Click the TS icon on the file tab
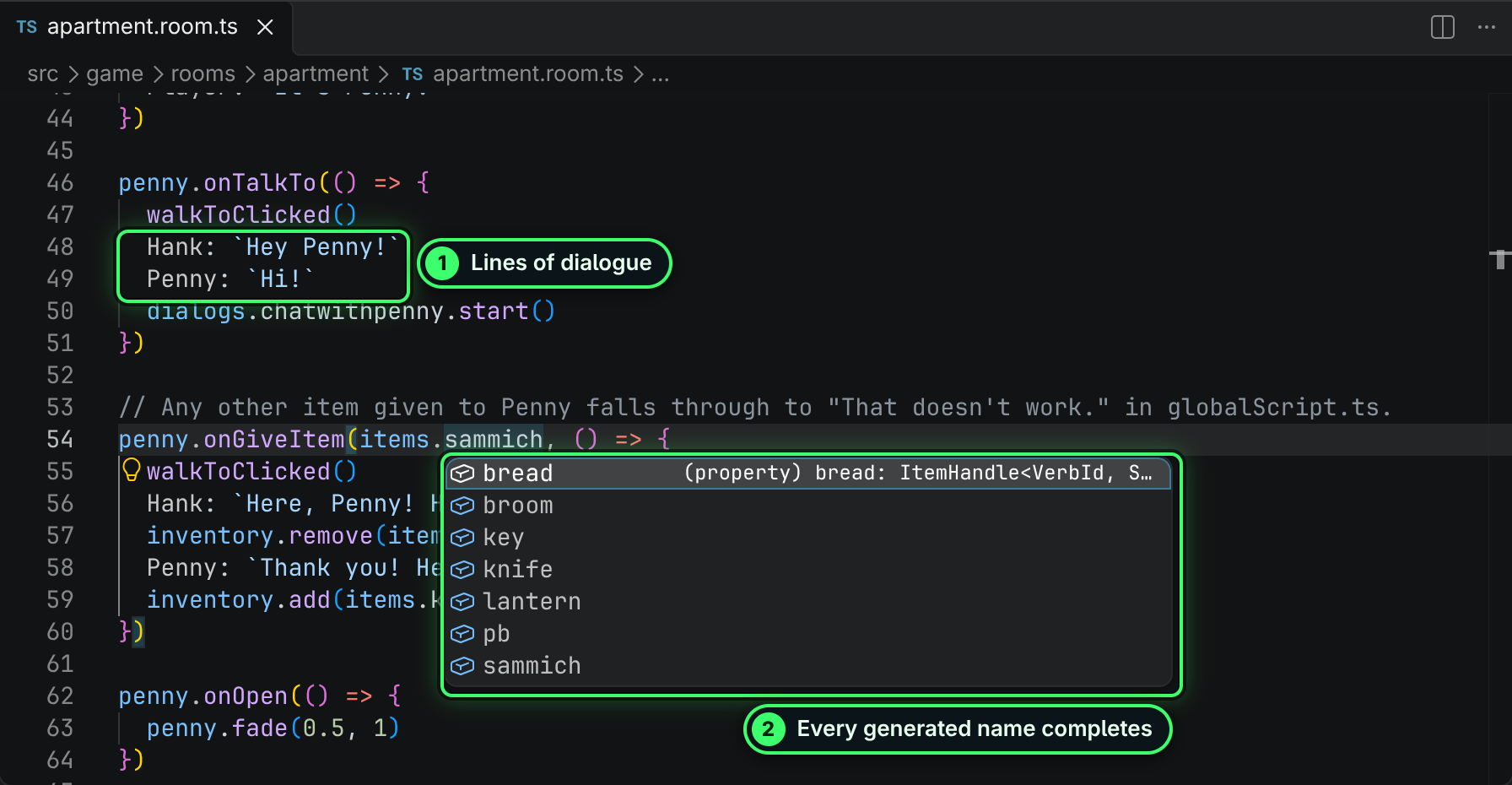This screenshot has width=1512, height=785. 27,27
